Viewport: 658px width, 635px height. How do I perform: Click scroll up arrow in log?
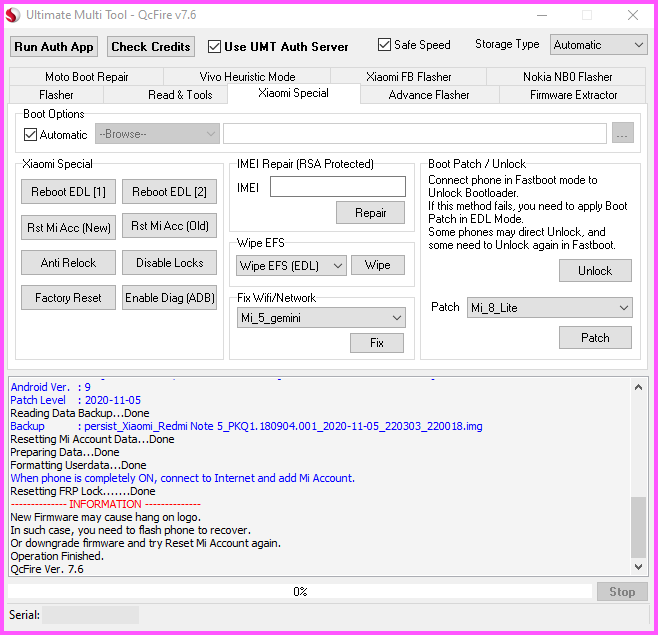coord(638,387)
